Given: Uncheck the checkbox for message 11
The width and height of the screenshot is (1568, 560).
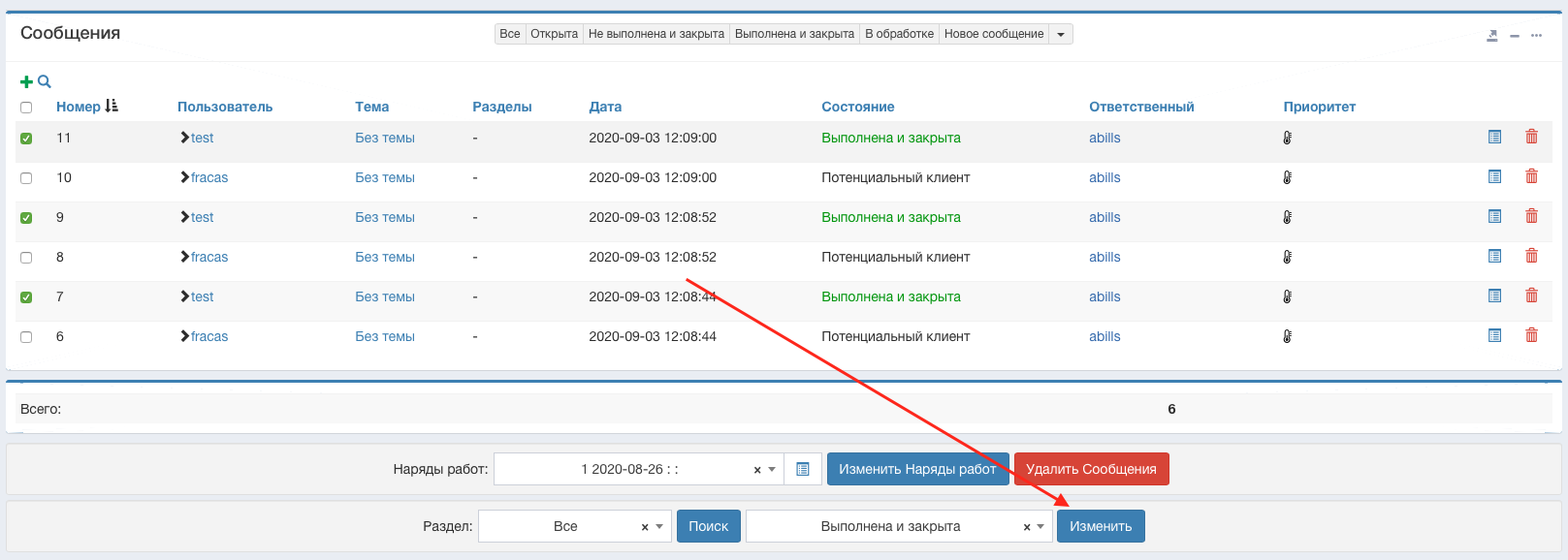Looking at the screenshot, I should (26, 139).
